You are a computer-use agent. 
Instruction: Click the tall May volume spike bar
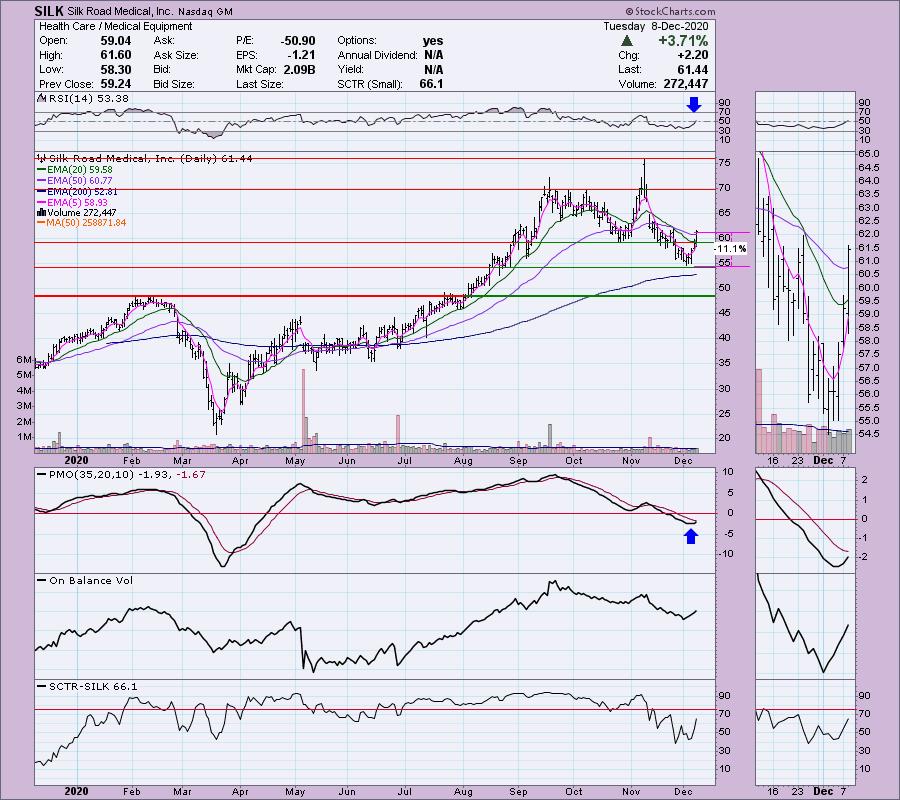point(304,409)
